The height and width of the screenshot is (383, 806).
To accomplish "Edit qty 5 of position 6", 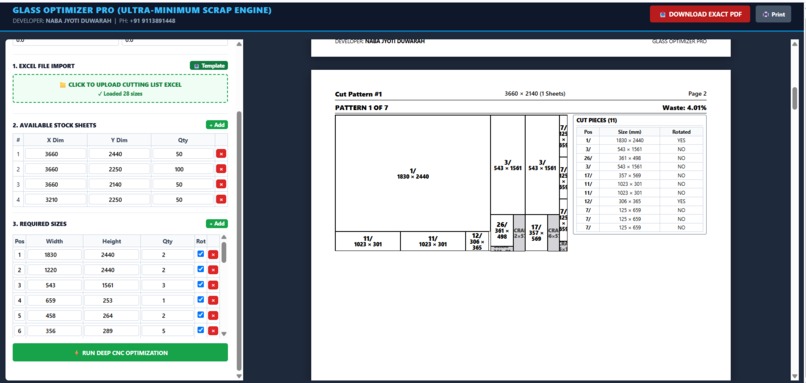I will 168,331.
